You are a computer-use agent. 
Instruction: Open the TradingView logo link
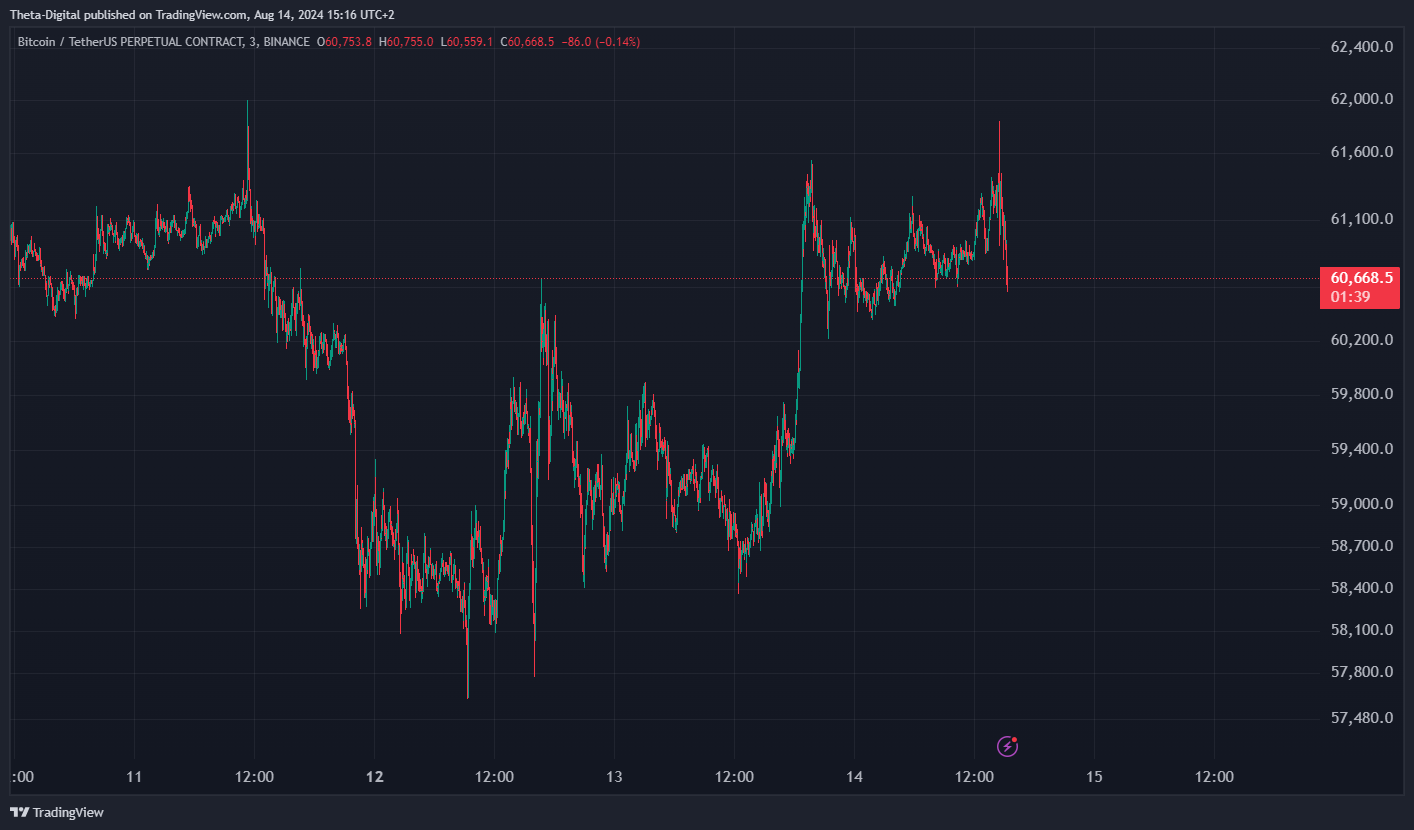coord(57,812)
